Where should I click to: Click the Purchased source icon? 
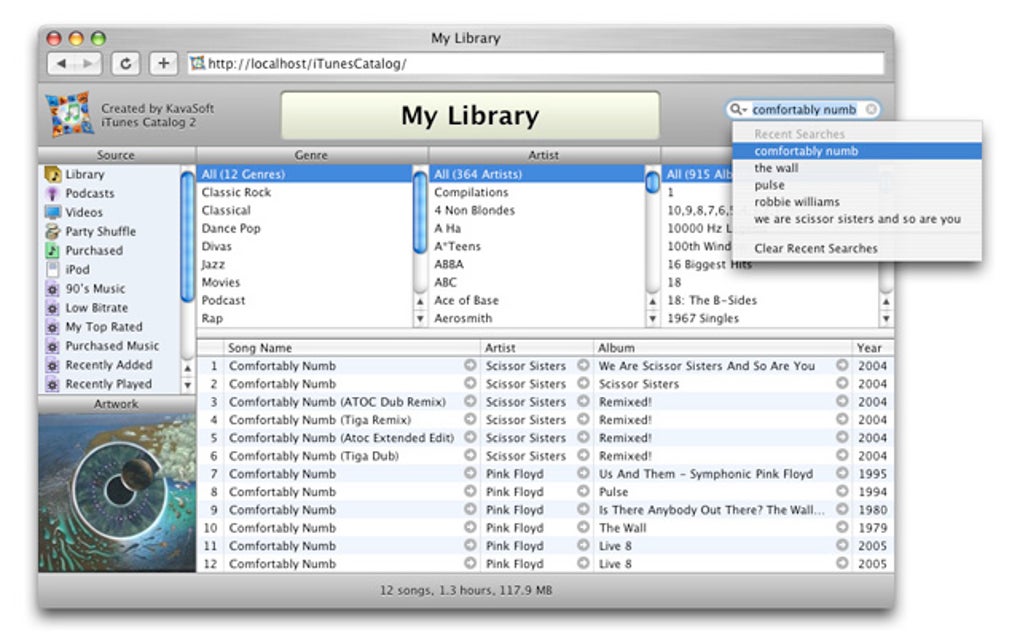(x=53, y=250)
